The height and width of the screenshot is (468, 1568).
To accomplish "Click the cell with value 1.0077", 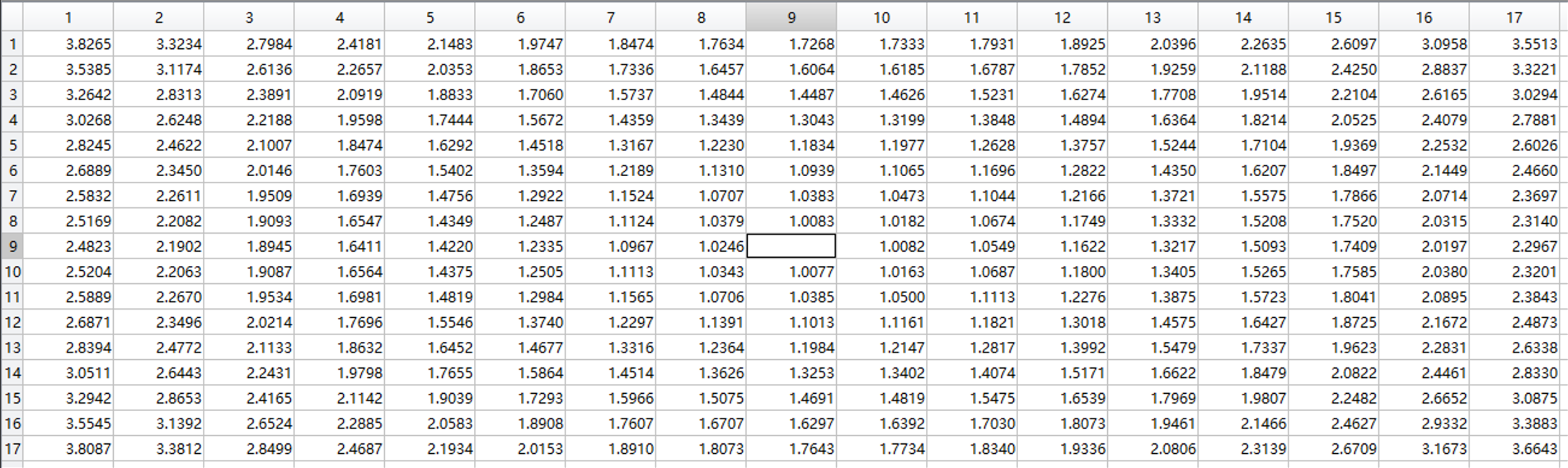I will pos(791,271).
